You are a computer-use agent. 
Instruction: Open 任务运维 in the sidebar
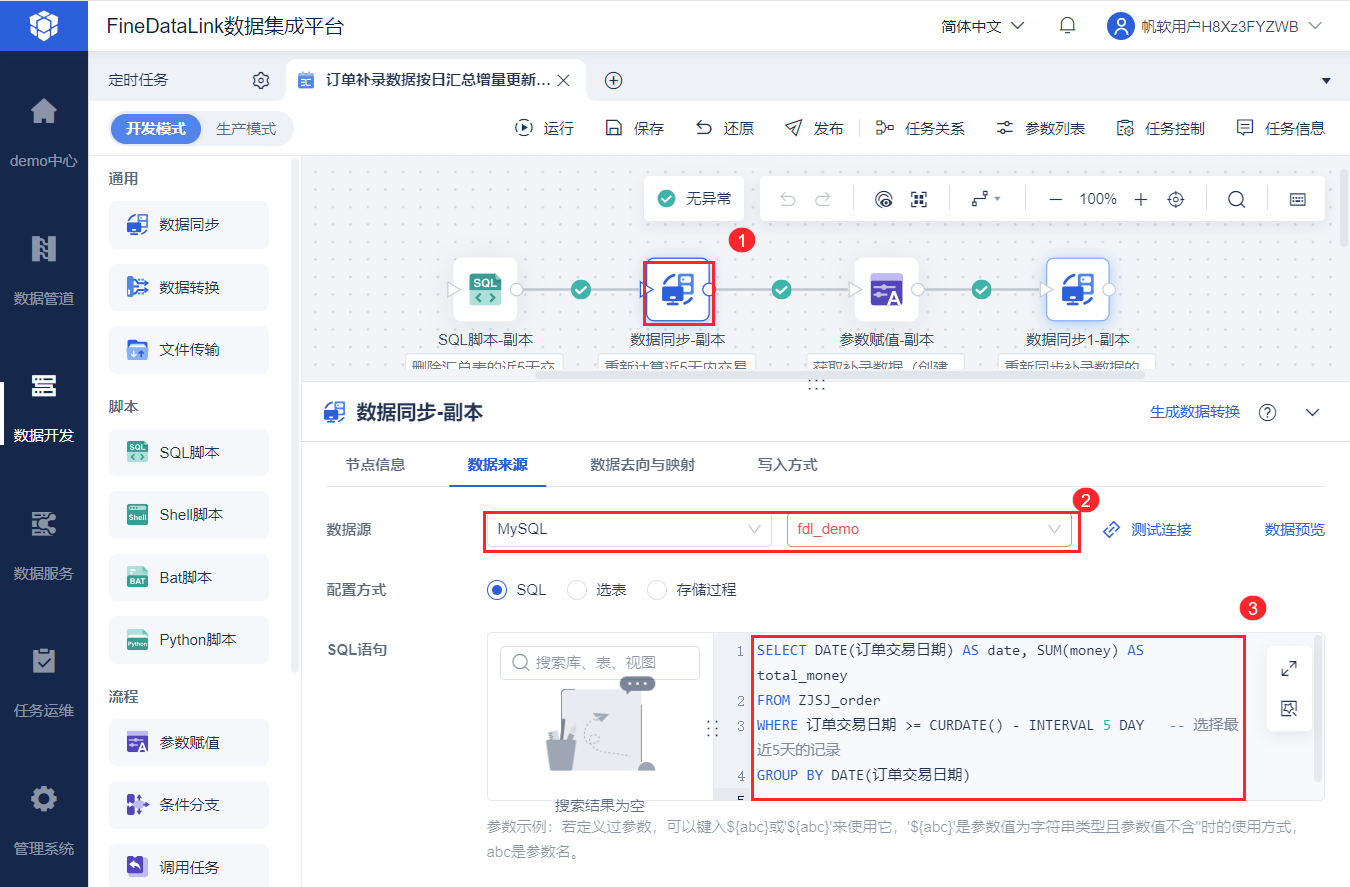(x=44, y=684)
